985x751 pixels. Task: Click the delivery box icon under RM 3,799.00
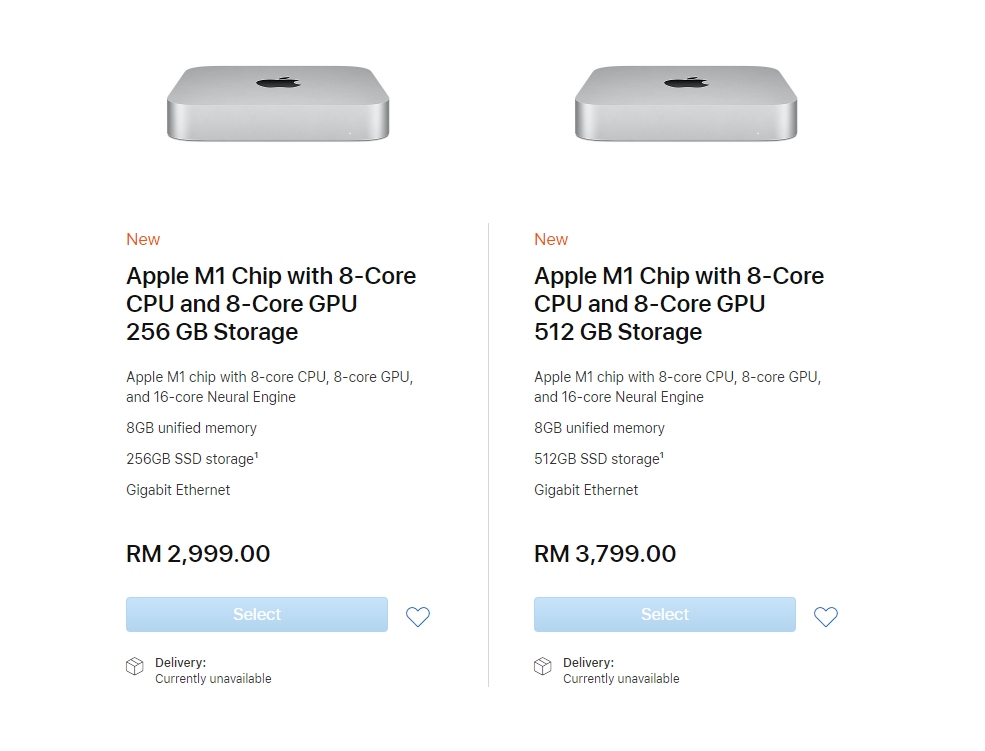(543, 667)
